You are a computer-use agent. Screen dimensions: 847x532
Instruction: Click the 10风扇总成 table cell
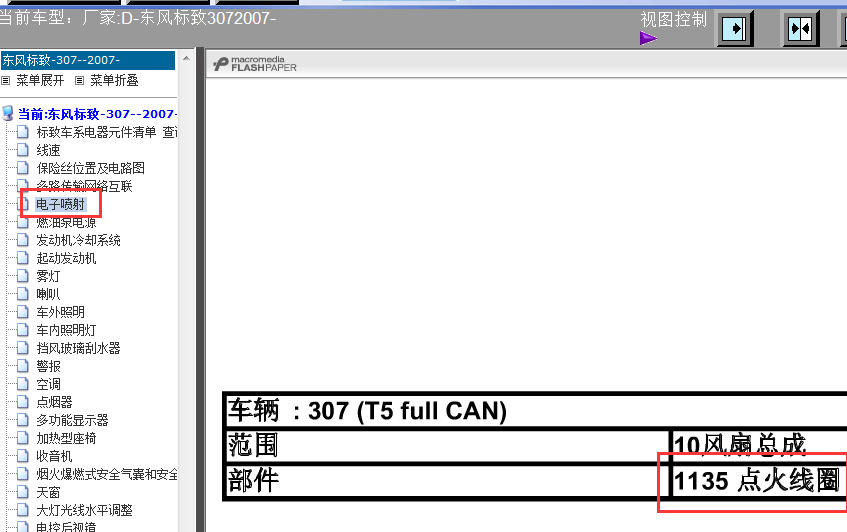click(x=758, y=446)
